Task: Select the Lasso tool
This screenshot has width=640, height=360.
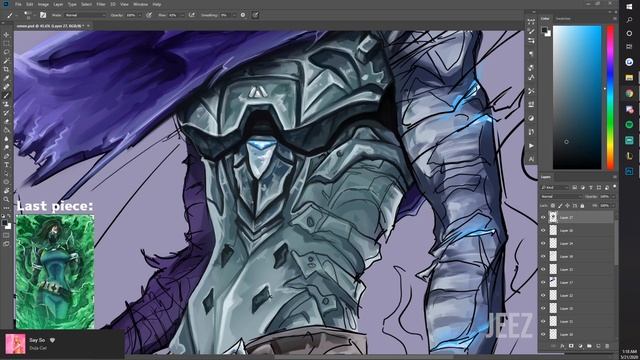Action: (x=6, y=52)
